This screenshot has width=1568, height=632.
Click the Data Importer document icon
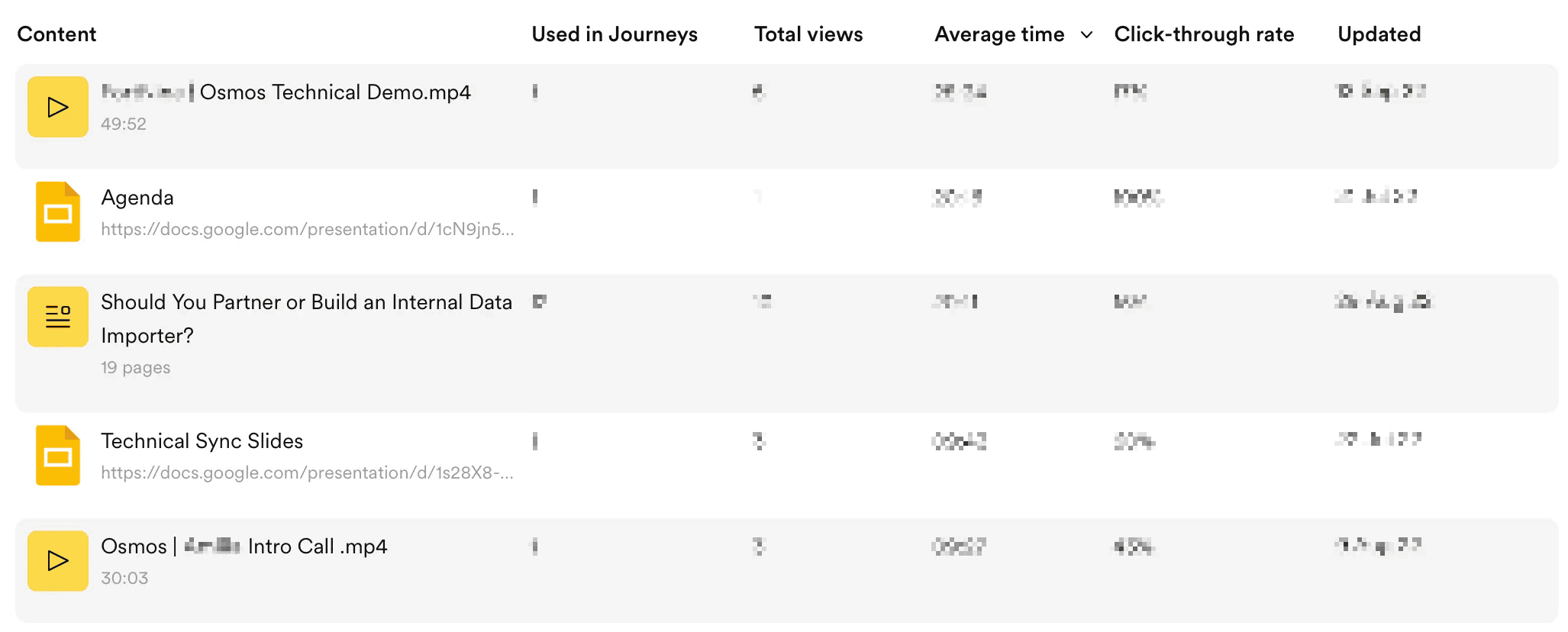point(58,317)
